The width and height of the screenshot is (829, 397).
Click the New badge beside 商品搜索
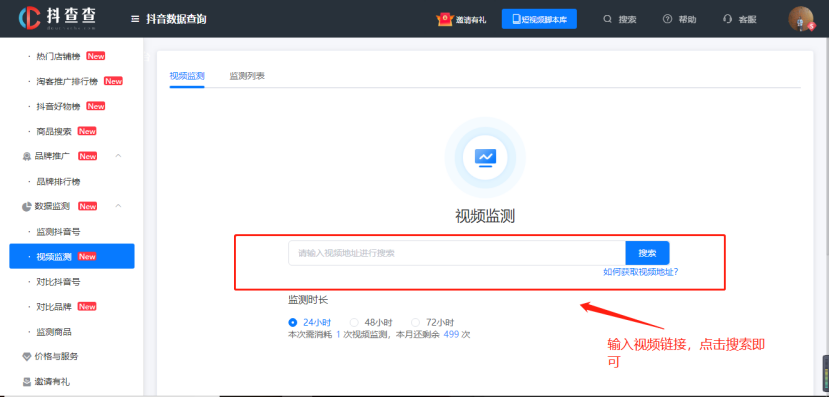[x=87, y=131]
